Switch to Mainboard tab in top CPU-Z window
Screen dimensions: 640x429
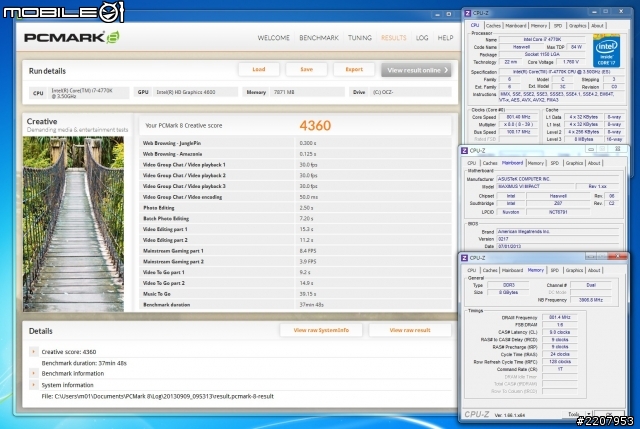[x=516, y=26]
